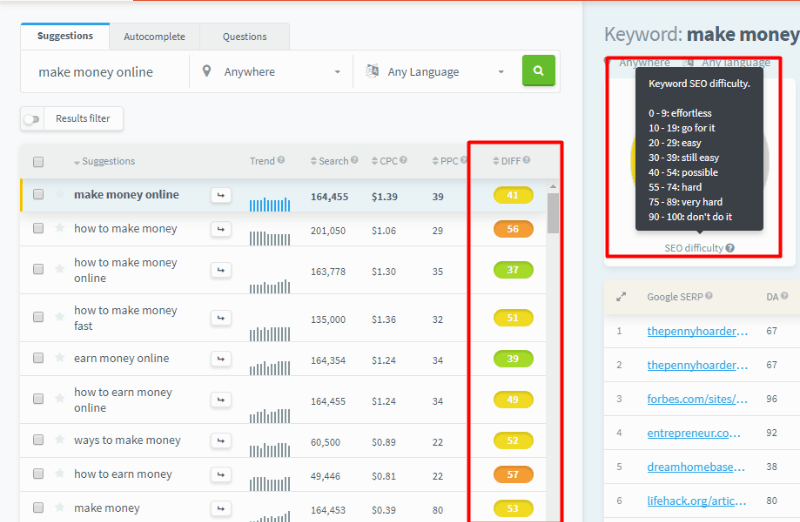Click help icon next to CPC header
This screenshot has height=522, width=800.
pos(404,160)
